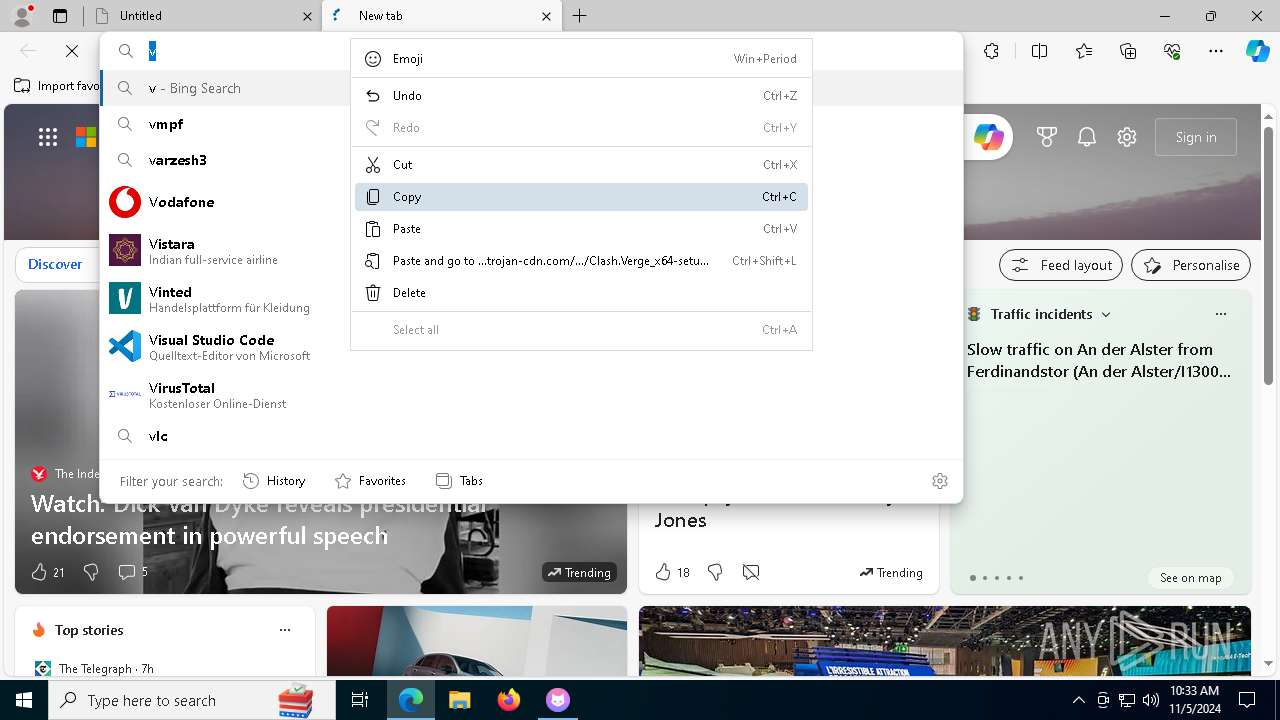Screen dimensions: 1280x720
Task: Filter search by Favorites
Action: click(370, 481)
